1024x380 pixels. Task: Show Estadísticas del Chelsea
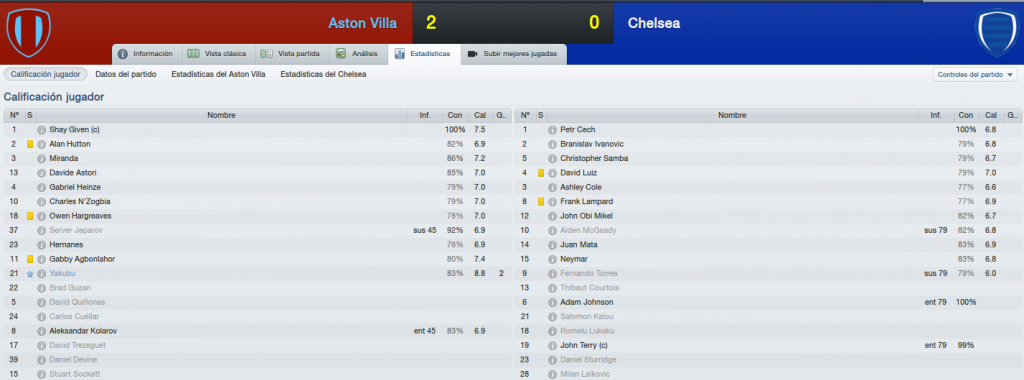tap(323, 74)
